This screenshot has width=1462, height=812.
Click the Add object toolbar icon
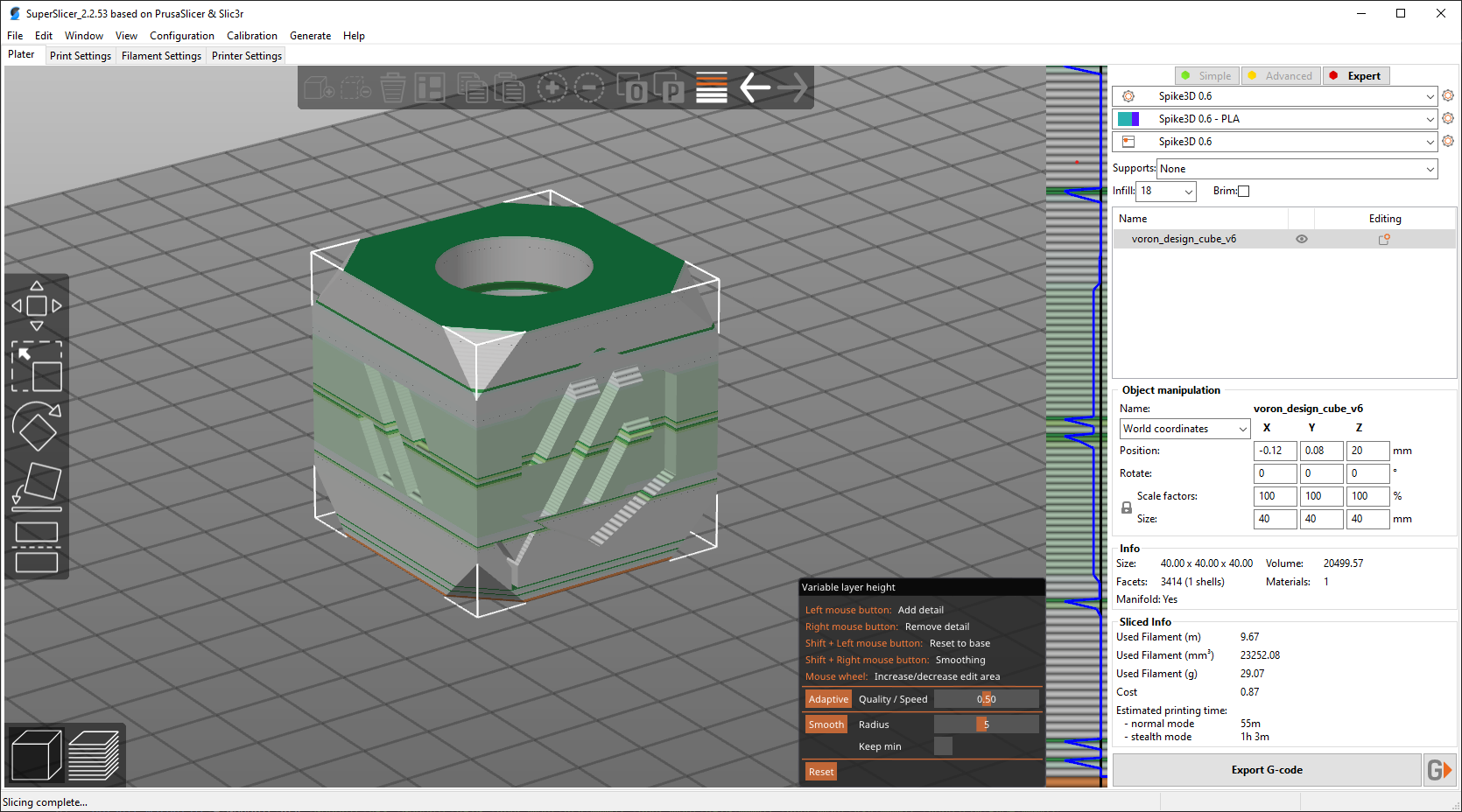(320, 87)
